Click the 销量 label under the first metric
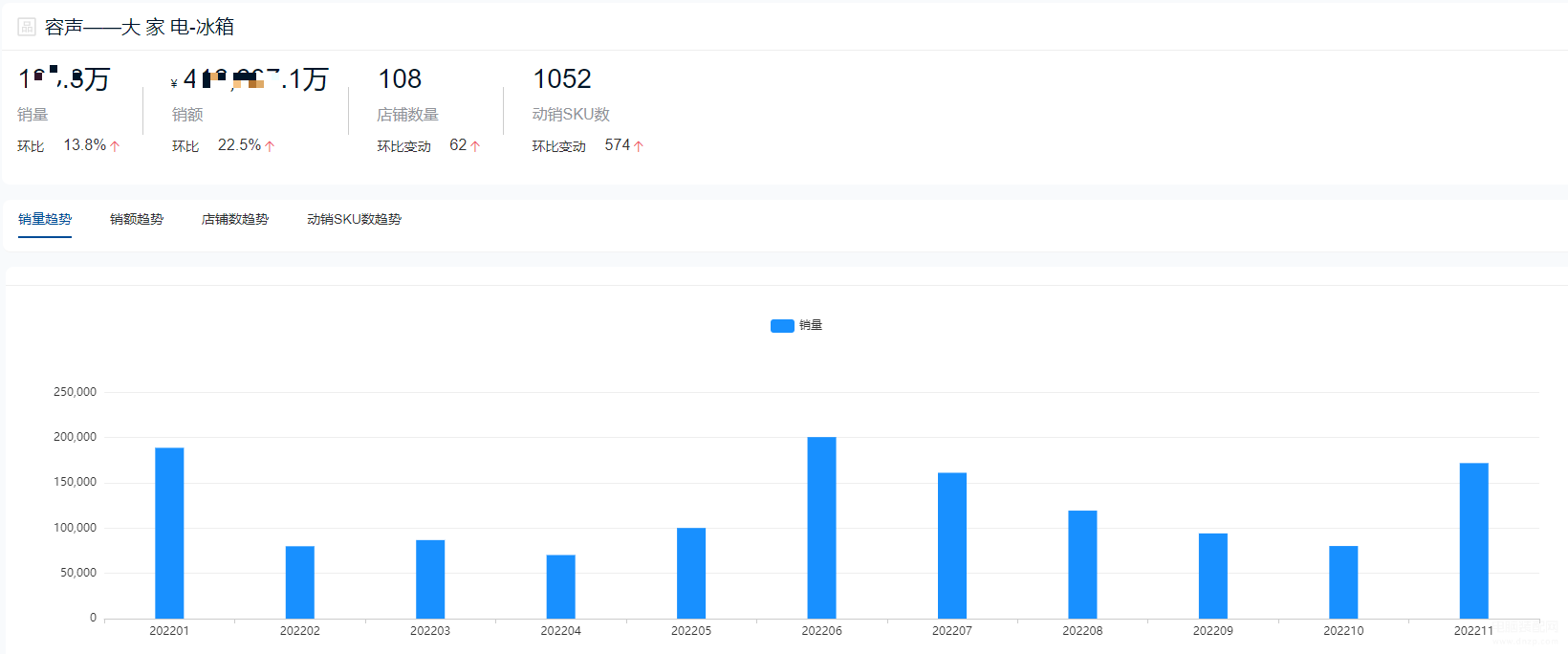 point(33,115)
